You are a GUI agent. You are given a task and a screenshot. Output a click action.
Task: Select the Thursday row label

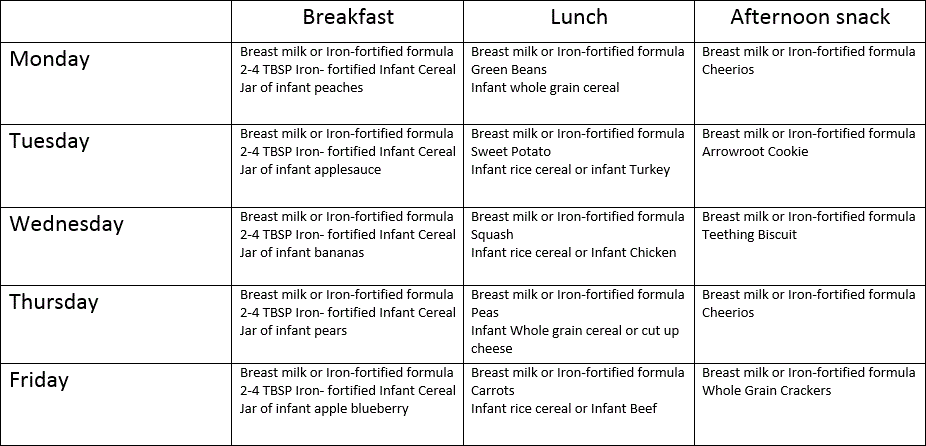click(x=54, y=301)
